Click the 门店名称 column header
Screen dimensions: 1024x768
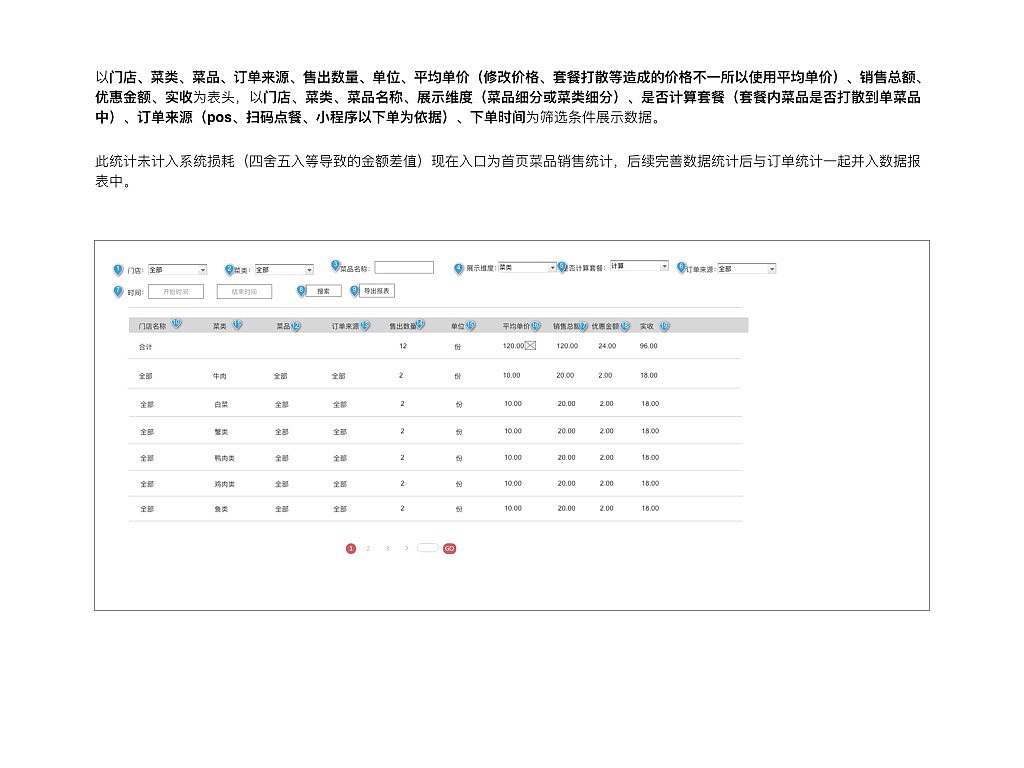[x=152, y=326]
